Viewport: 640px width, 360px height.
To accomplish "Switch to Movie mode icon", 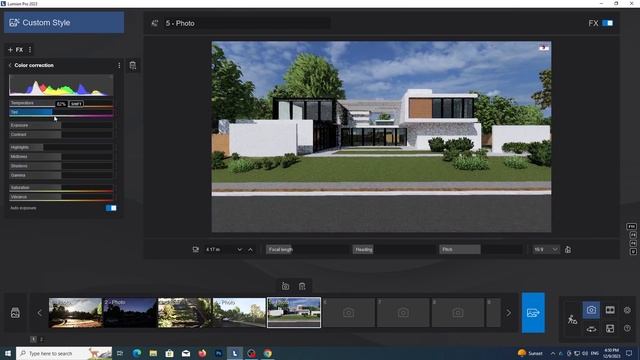I will point(610,310).
